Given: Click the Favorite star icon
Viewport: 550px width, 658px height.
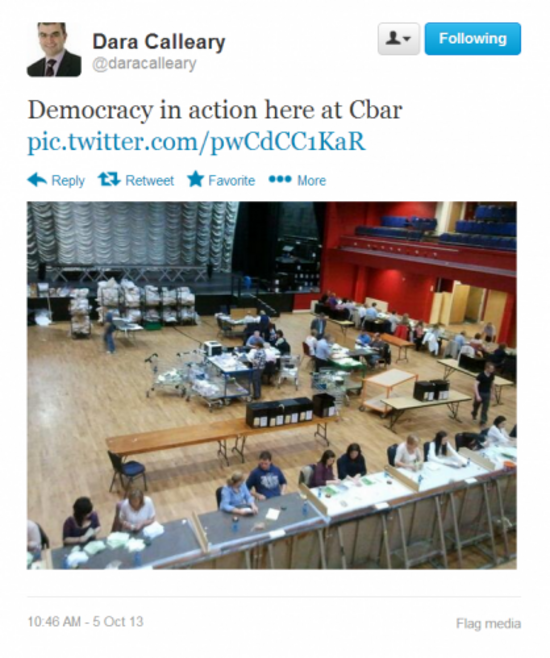Looking at the screenshot, I should (195, 179).
